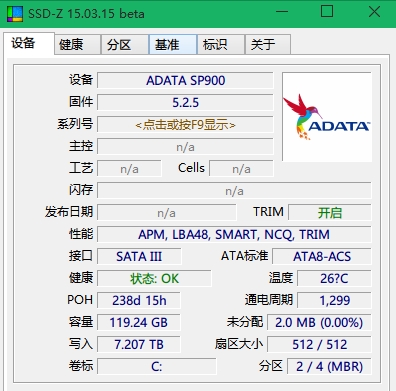Click the SSD-Z app icon in title bar
The image size is (396, 391).
(x=15, y=14)
